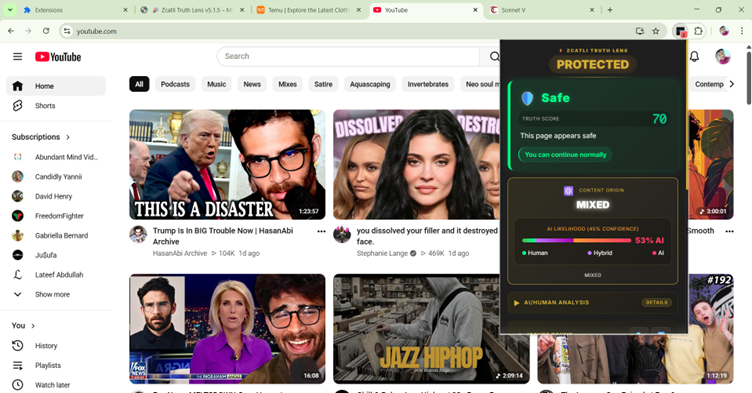
Task: Open the tab search dropdown arrow
Action: [x=10, y=10]
